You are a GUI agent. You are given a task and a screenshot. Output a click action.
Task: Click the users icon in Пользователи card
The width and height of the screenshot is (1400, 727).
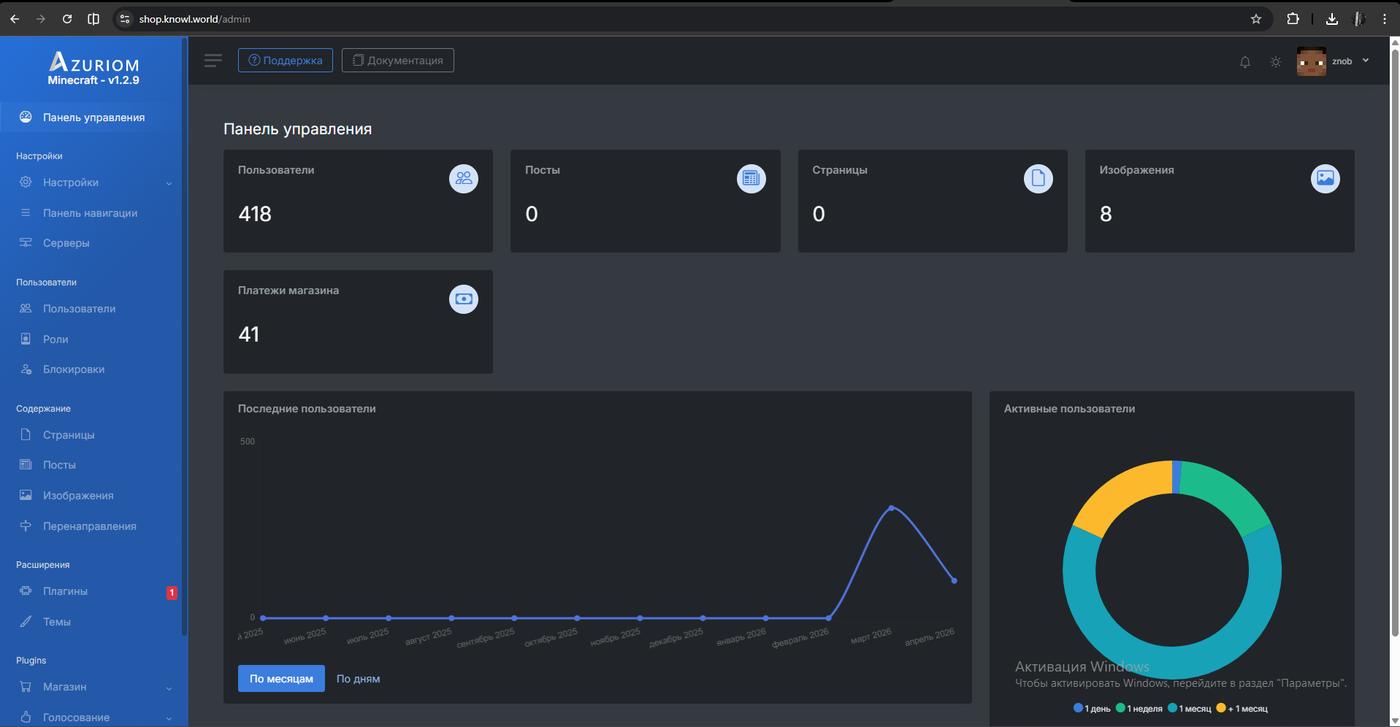pyautogui.click(x=463, y=178)
